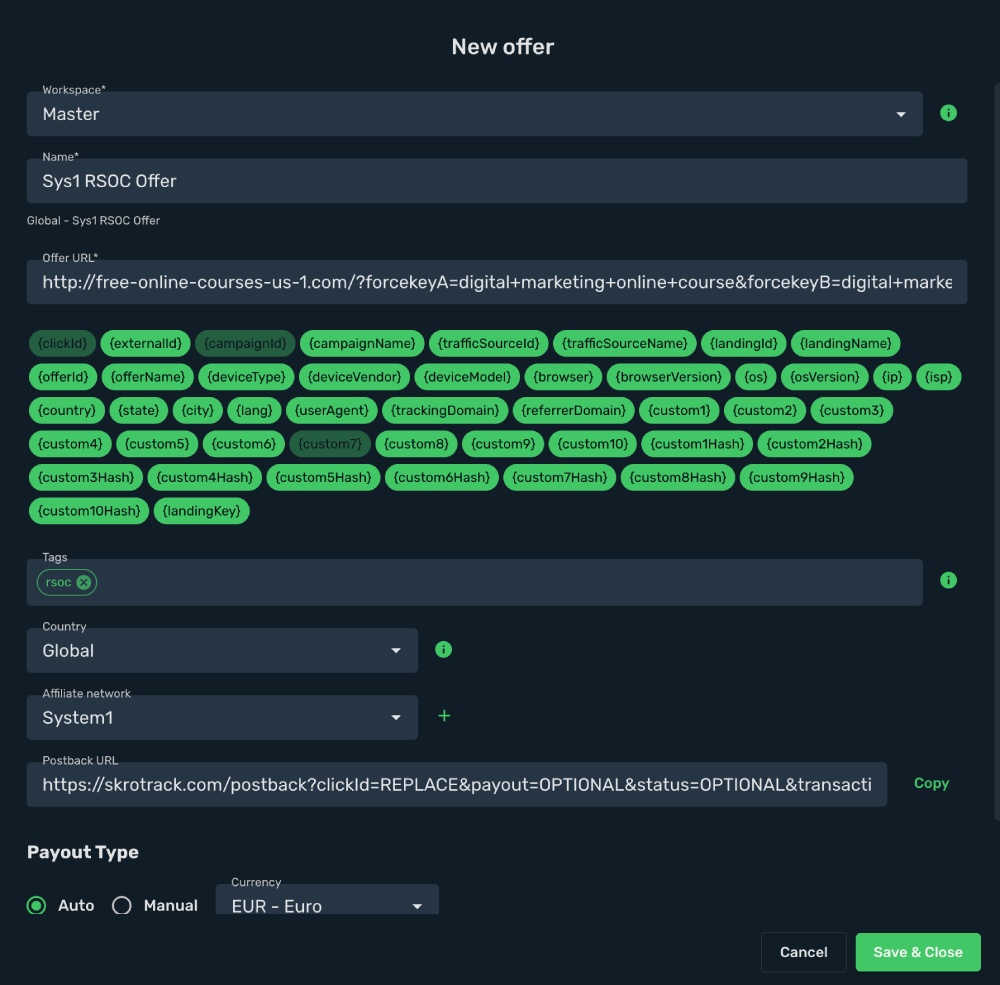
Task: Expand the Affiliate network dropdown
Action: tap(222, 717)
